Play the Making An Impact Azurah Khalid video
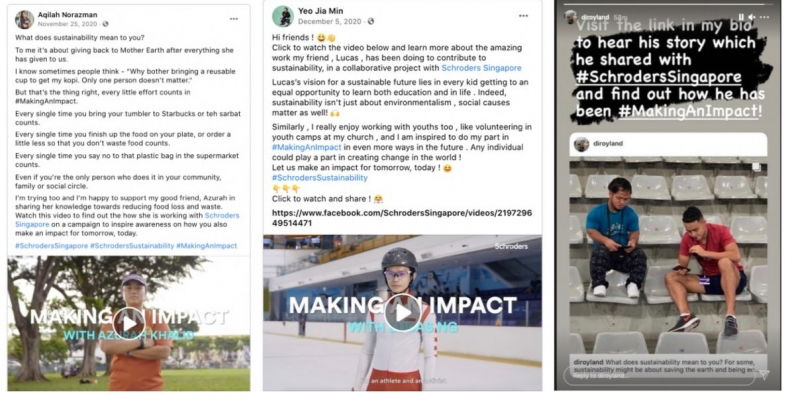Screen dimensions: 800x417 click(129, 323)
